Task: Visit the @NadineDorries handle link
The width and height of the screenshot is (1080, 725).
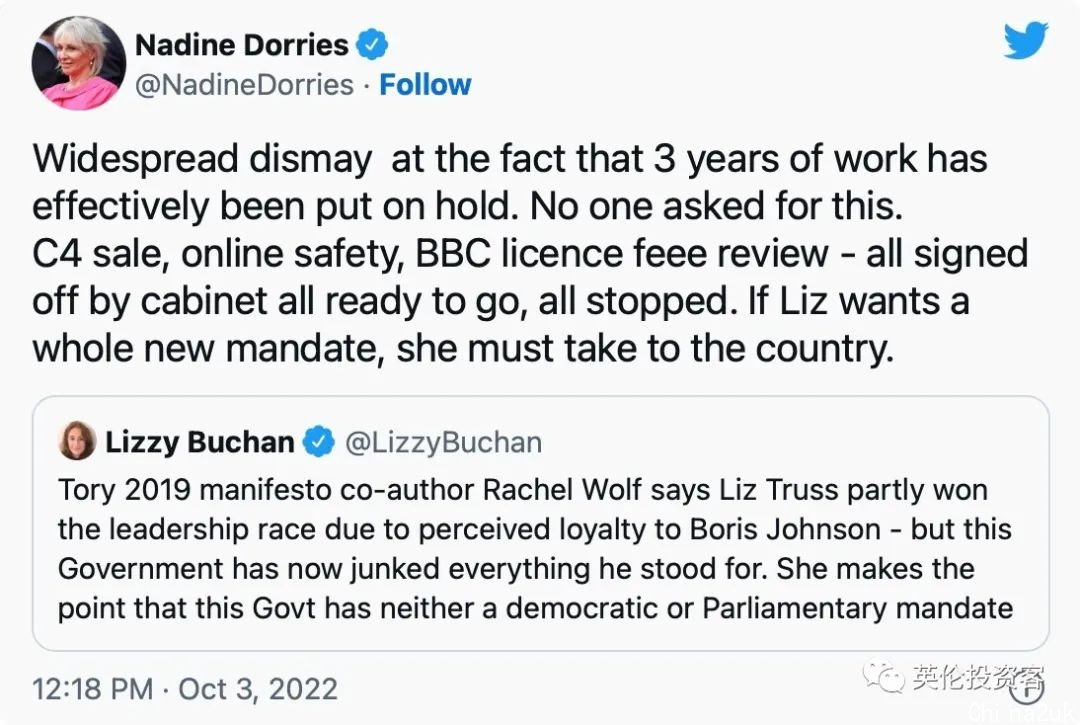Action: tap(244, 84)
